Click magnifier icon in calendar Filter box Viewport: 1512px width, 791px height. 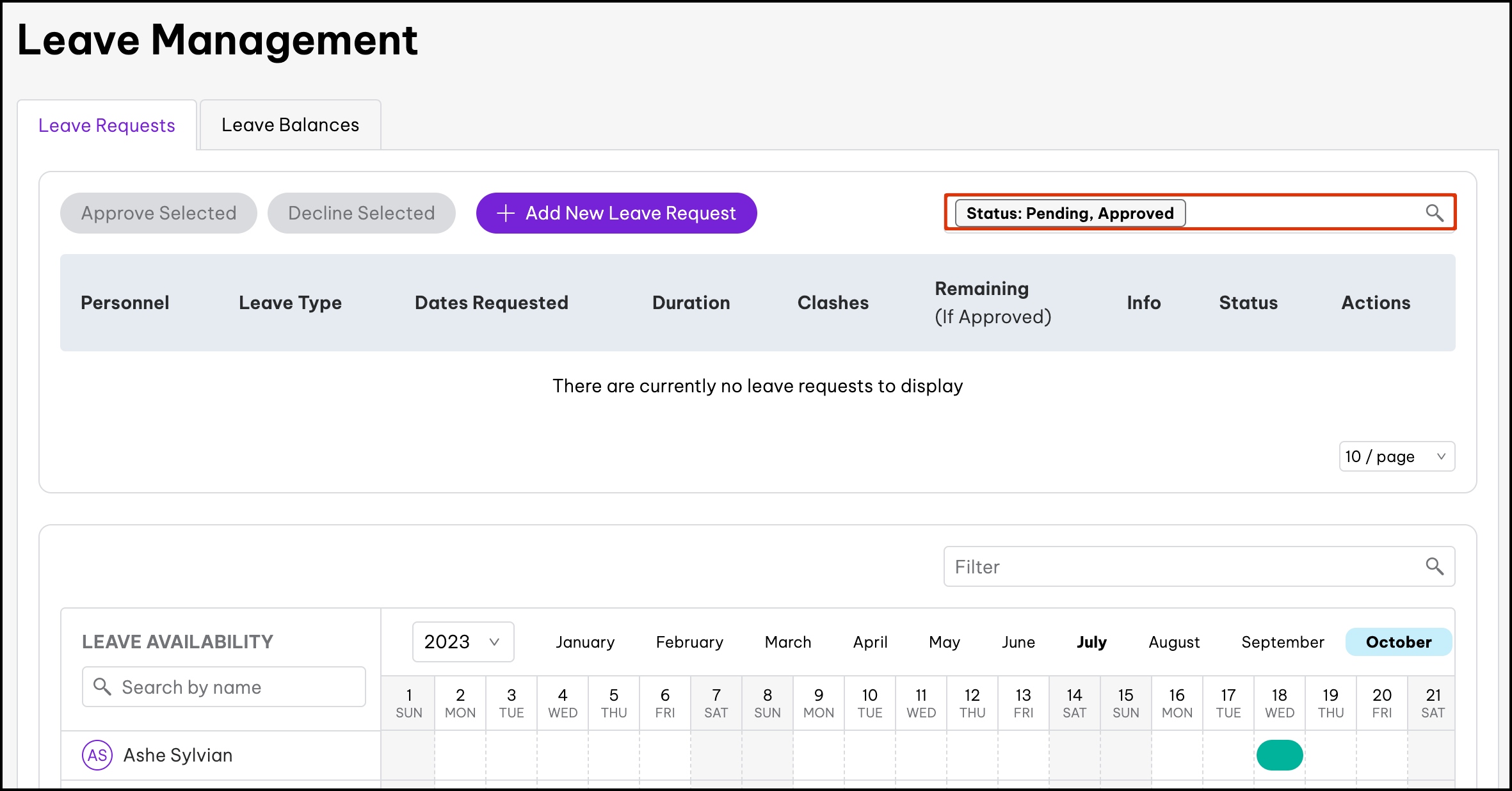pyautogui.click(x=1434, y=566)
